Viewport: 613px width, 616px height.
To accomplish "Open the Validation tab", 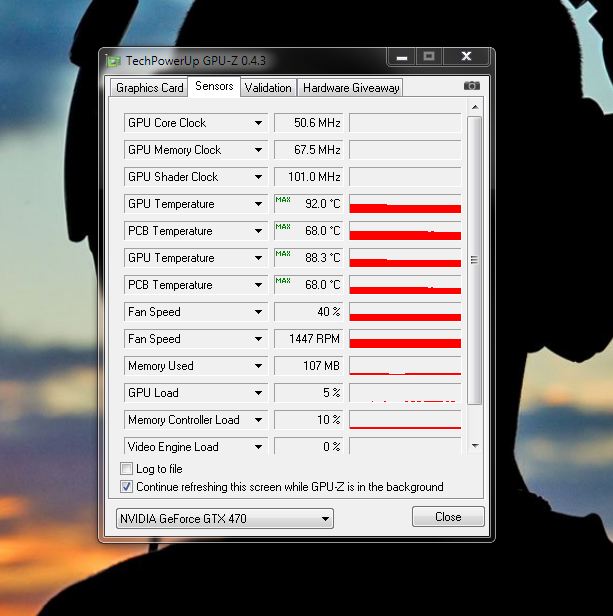I will [x=268, y=88].
